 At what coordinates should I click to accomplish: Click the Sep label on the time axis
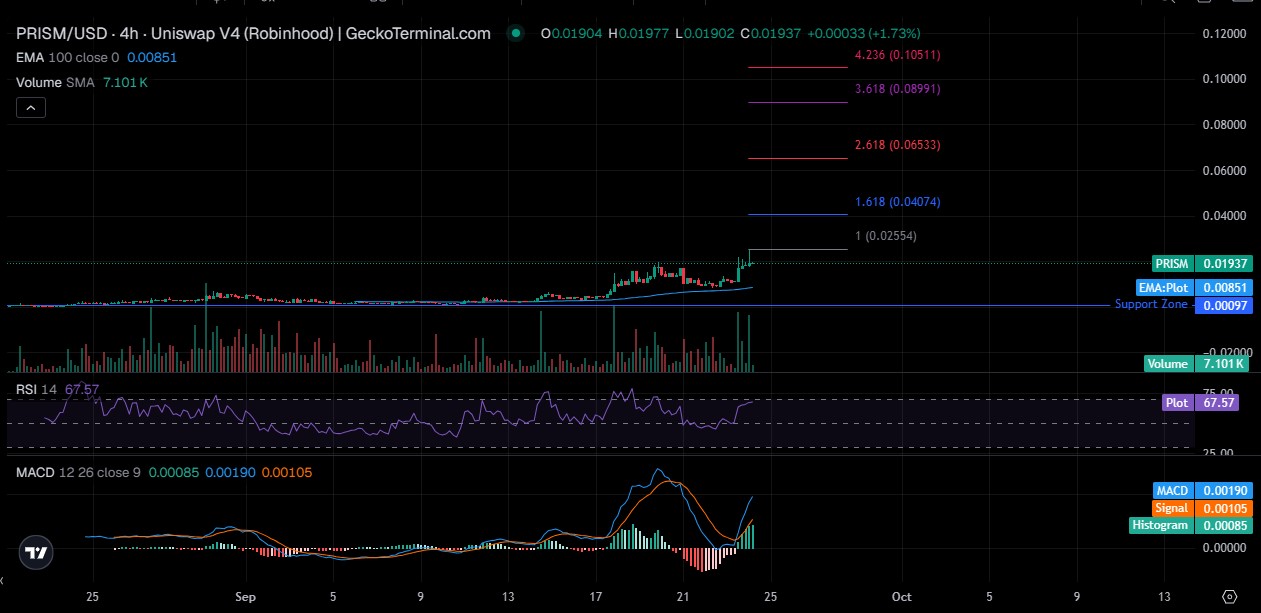click(x=246, y=597)
